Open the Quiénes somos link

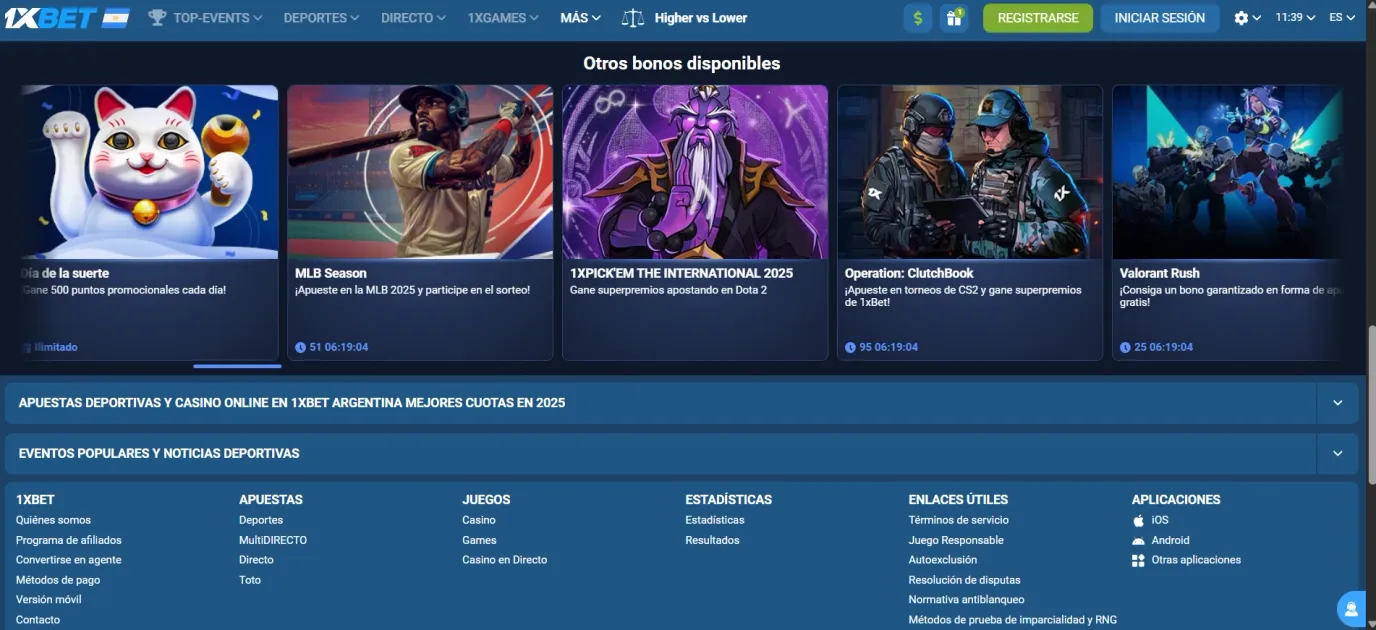(x=53, y=520)
